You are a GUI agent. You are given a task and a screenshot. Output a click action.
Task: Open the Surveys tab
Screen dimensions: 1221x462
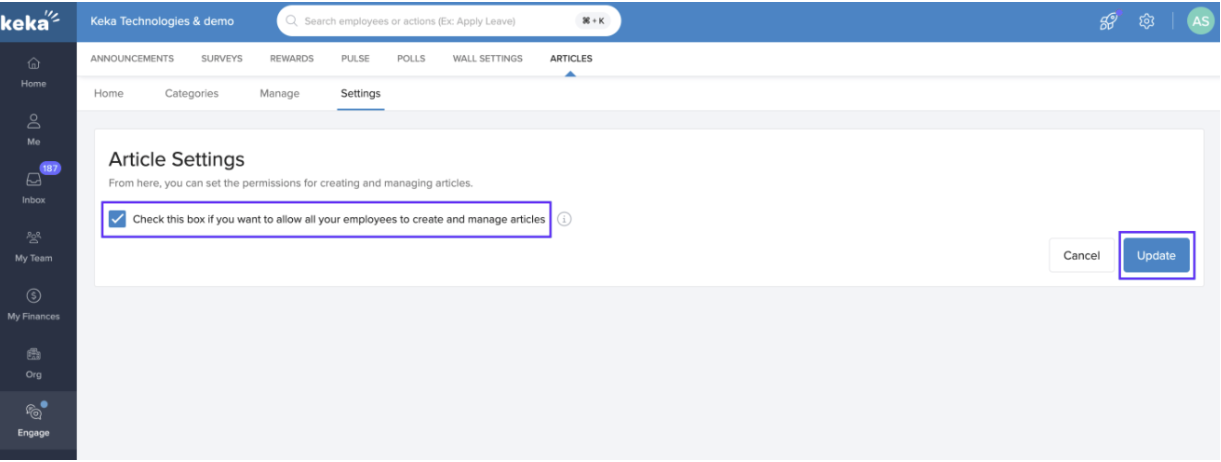point(221,59)
